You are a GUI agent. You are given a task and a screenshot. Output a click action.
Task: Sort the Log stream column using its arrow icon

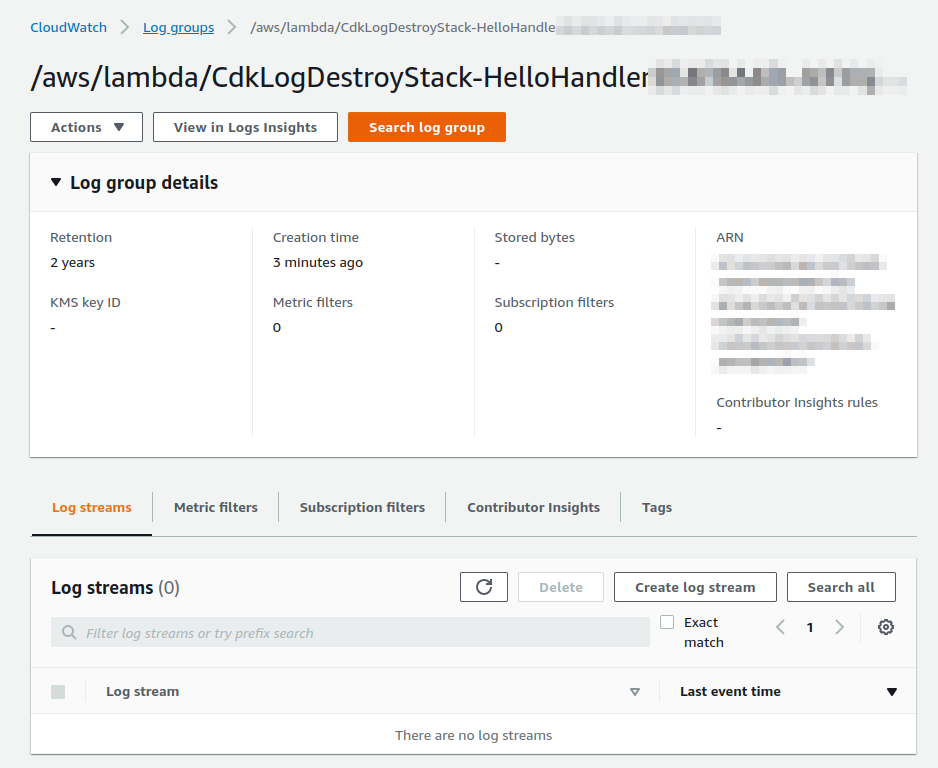635,691
